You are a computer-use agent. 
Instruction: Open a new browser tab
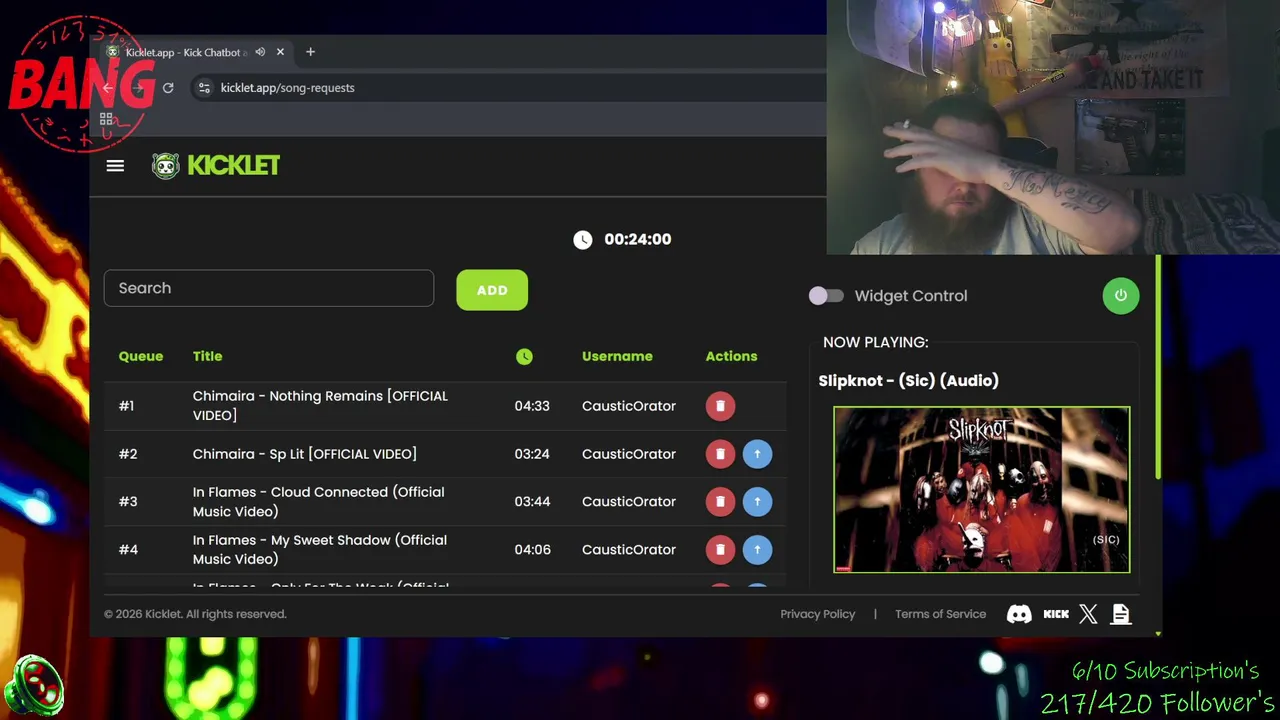coord(310,52)
